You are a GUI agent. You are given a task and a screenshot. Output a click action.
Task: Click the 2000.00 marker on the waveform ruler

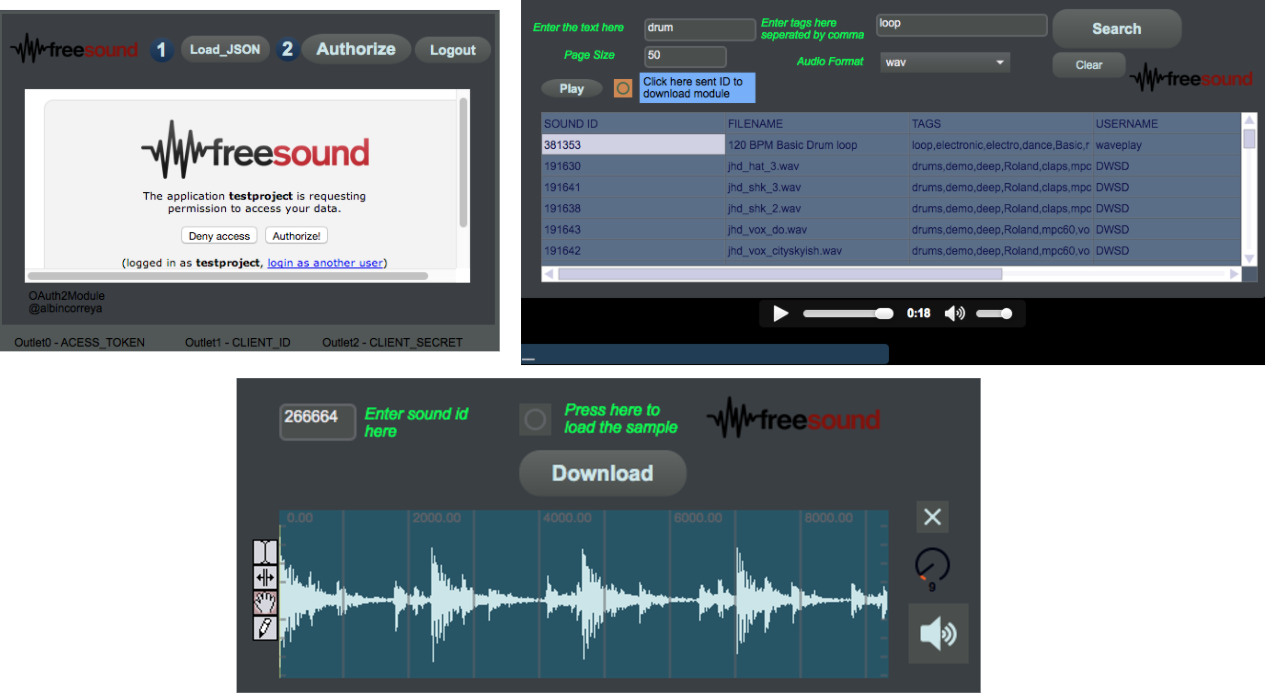437,518
